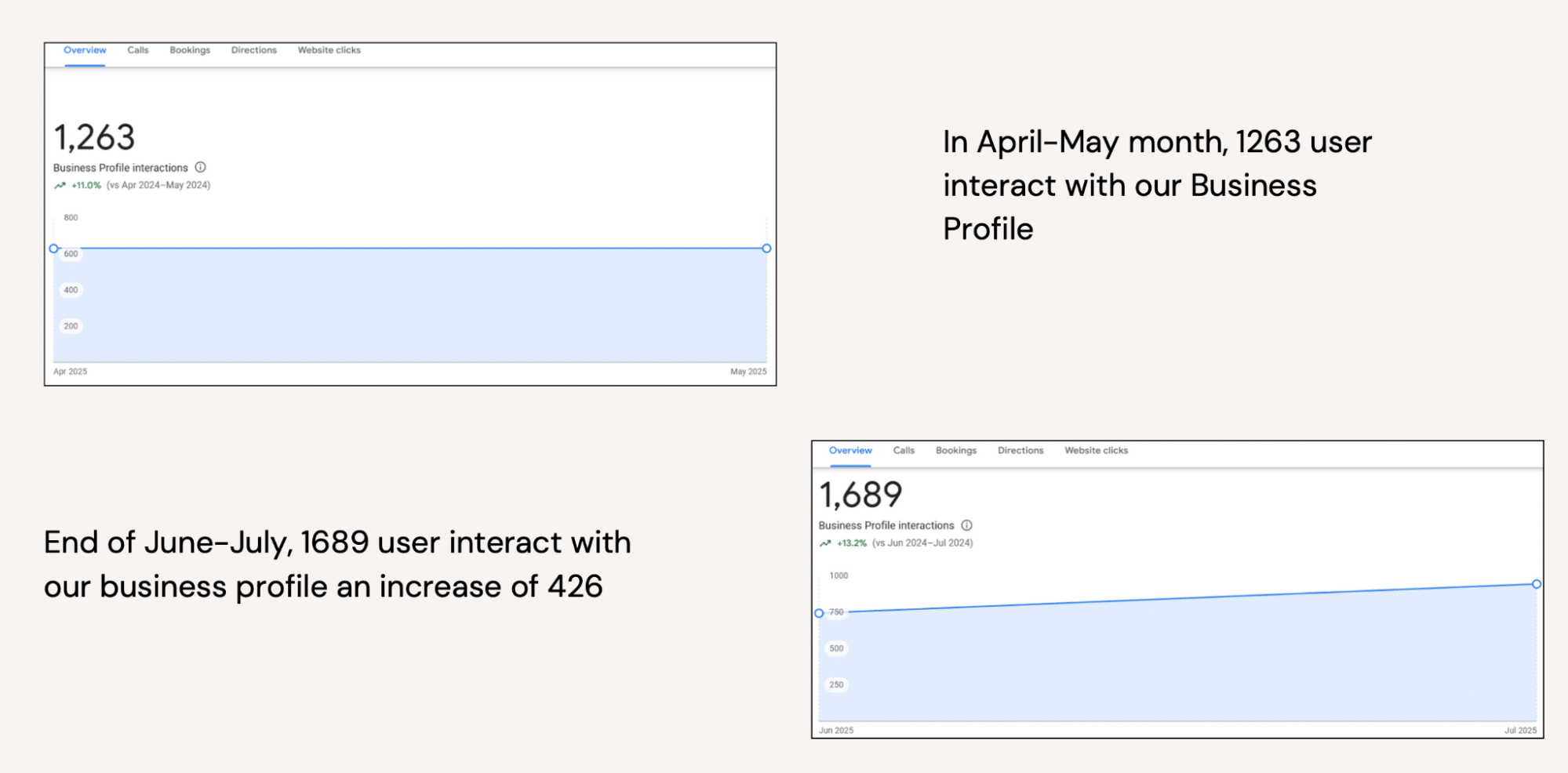The image size is (1568, 773).
Task: Select Directions tab in top chart
Action: pyautogui.click(x=253, y=50)
